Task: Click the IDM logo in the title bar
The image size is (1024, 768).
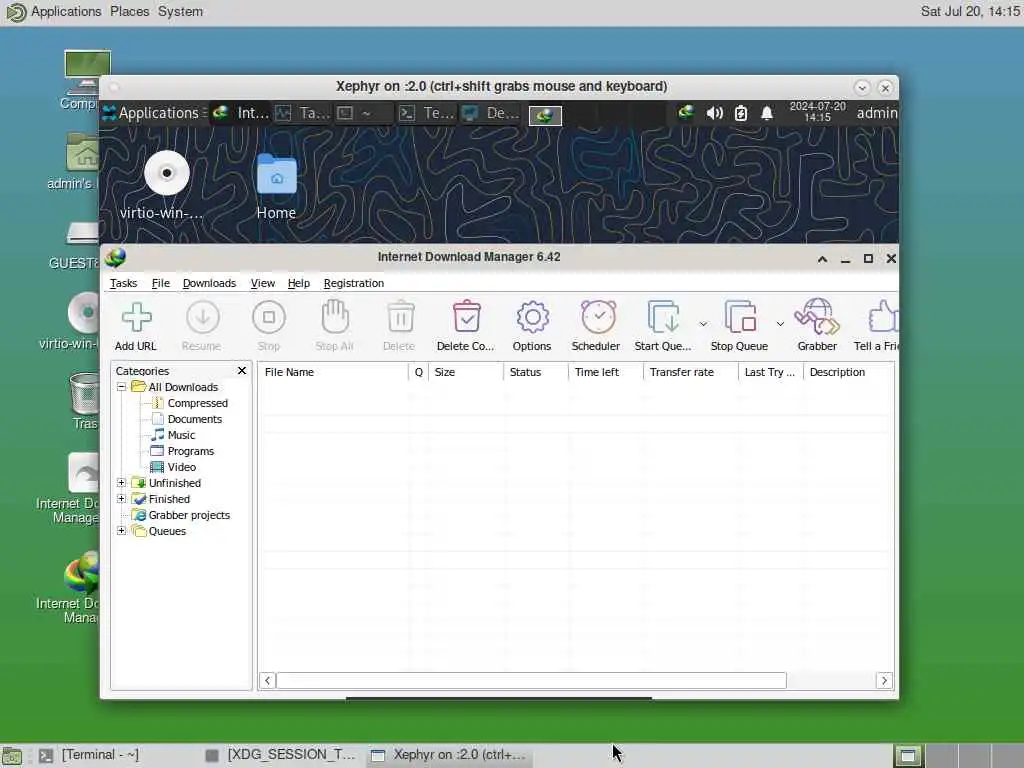Action: (116, 257)
